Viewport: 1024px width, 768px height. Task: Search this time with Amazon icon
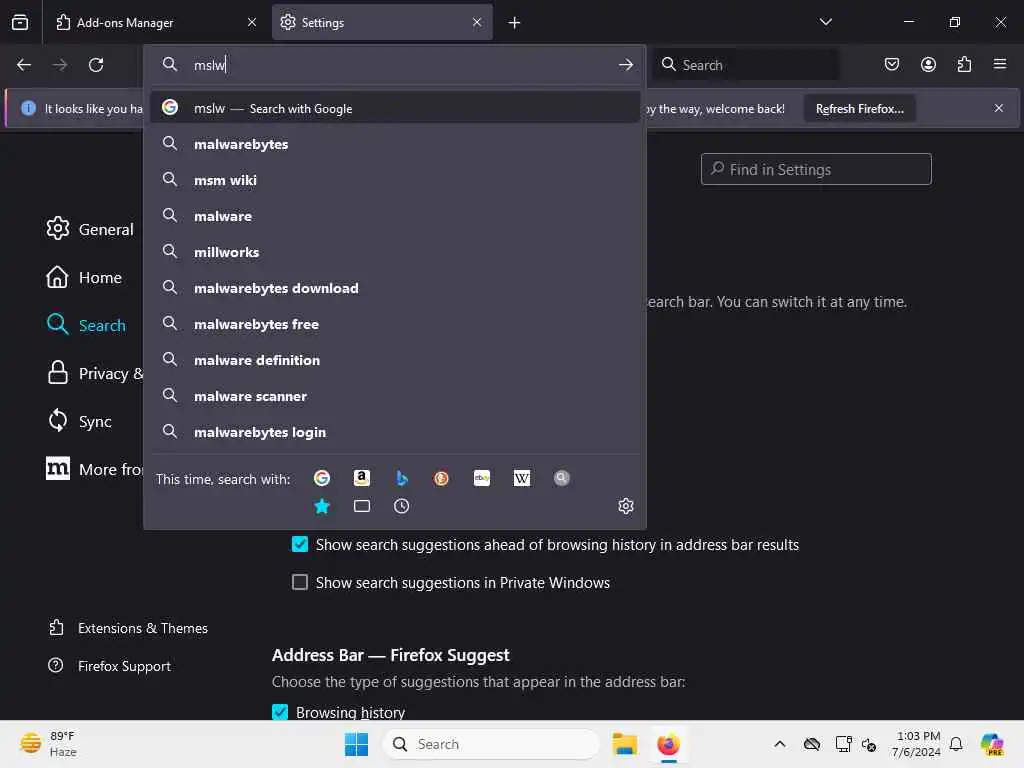pyautogui.click(x=362, y=478)
